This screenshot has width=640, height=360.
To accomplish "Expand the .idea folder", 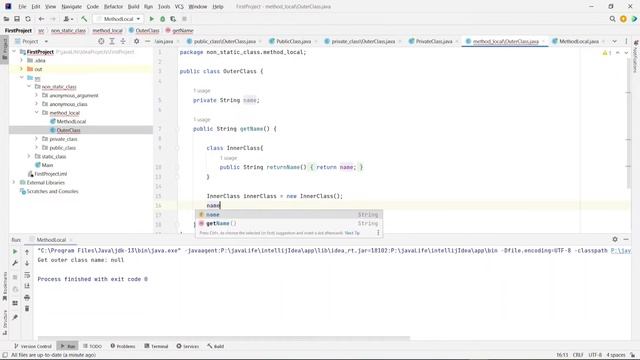I will pos(22,60).
